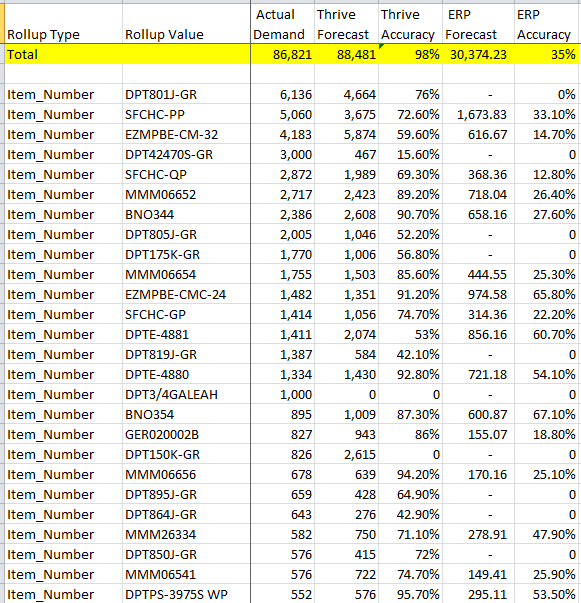
Task: Select item MMM06652 cell
Action: click(186, 194)
